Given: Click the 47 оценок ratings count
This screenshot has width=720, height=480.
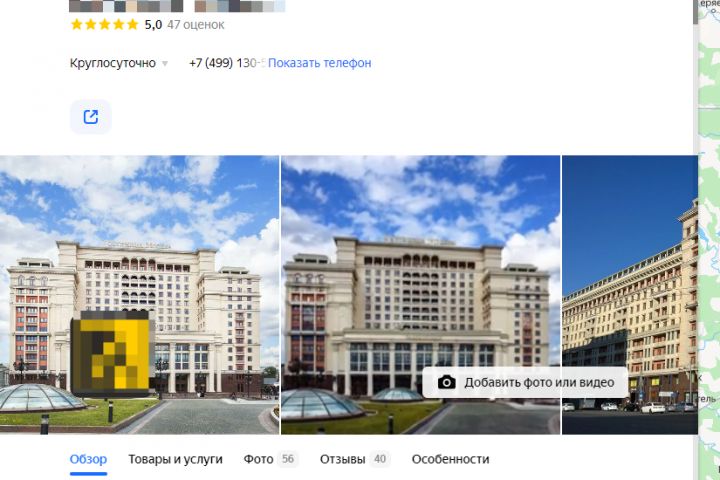Looking at the screenshot, I should (x=196, y=24).
